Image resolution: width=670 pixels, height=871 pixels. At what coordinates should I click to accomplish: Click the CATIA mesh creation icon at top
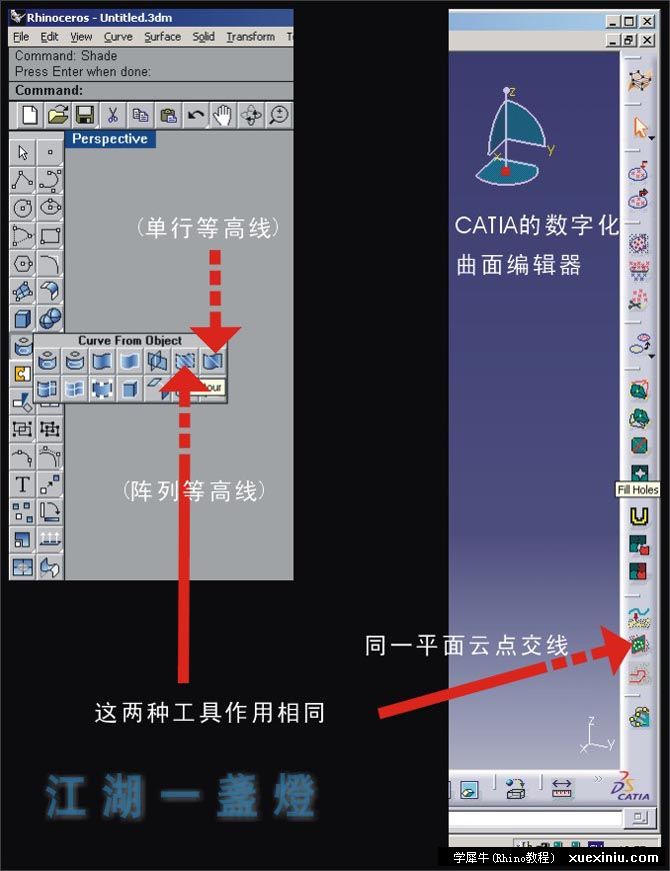pyautogui.click(x=639, y=81)
